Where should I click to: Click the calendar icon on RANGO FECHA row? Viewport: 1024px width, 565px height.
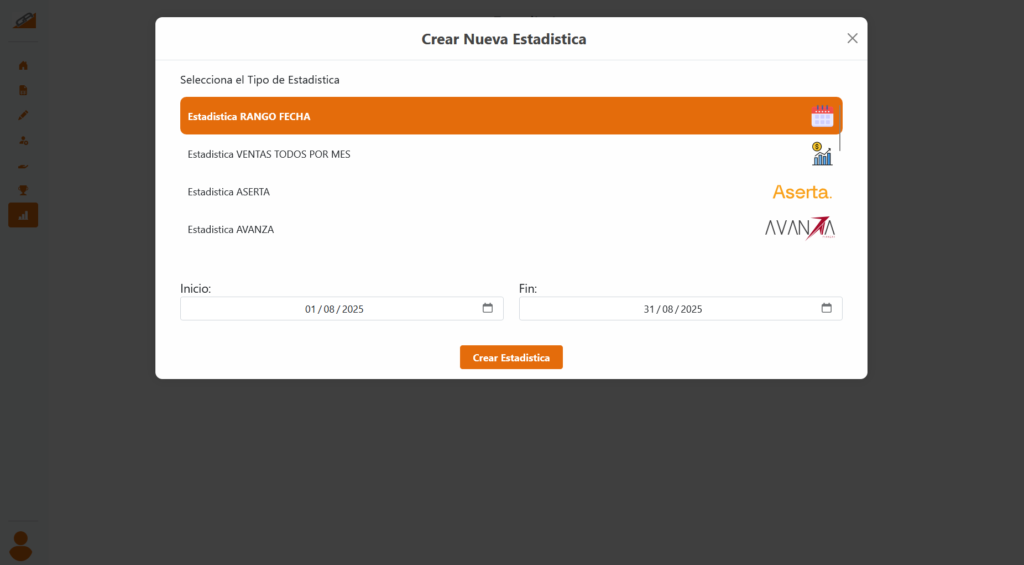pos(822,116)
